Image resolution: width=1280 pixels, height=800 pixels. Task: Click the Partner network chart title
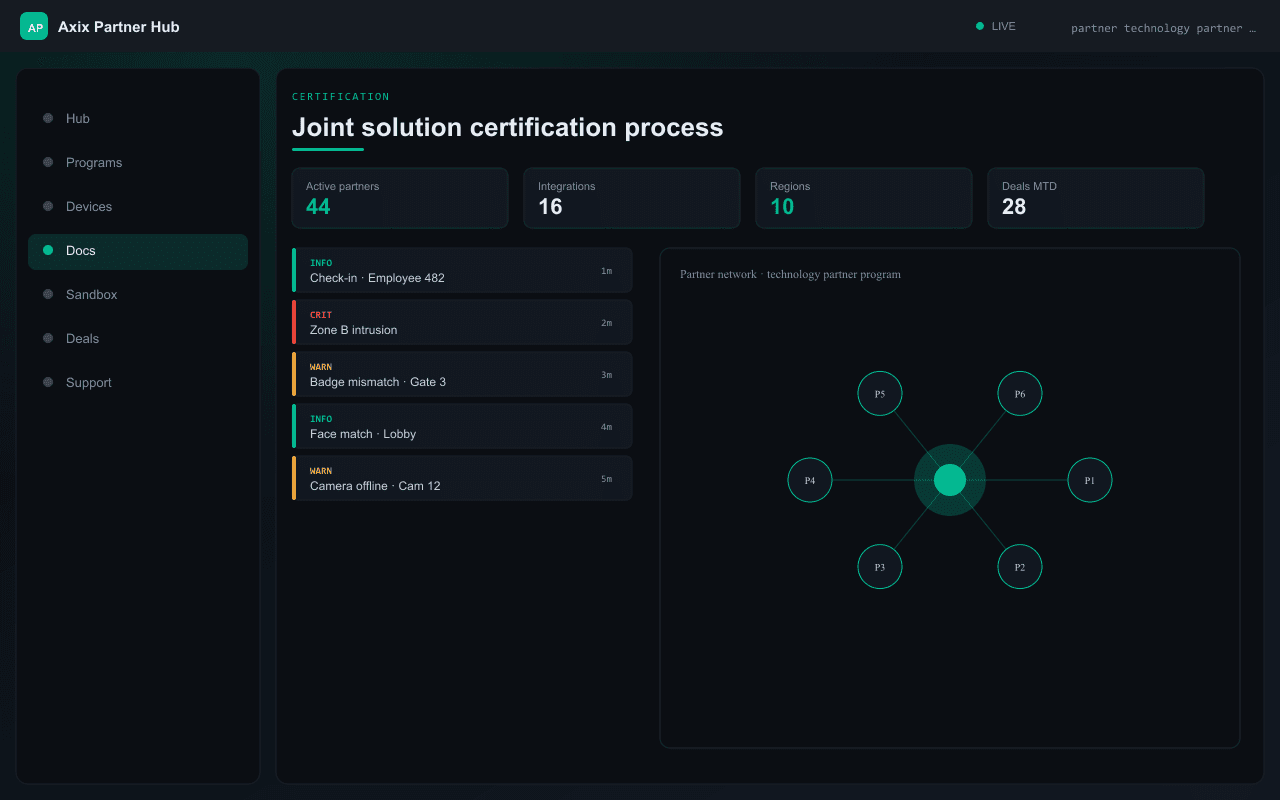tap(790, 274)
